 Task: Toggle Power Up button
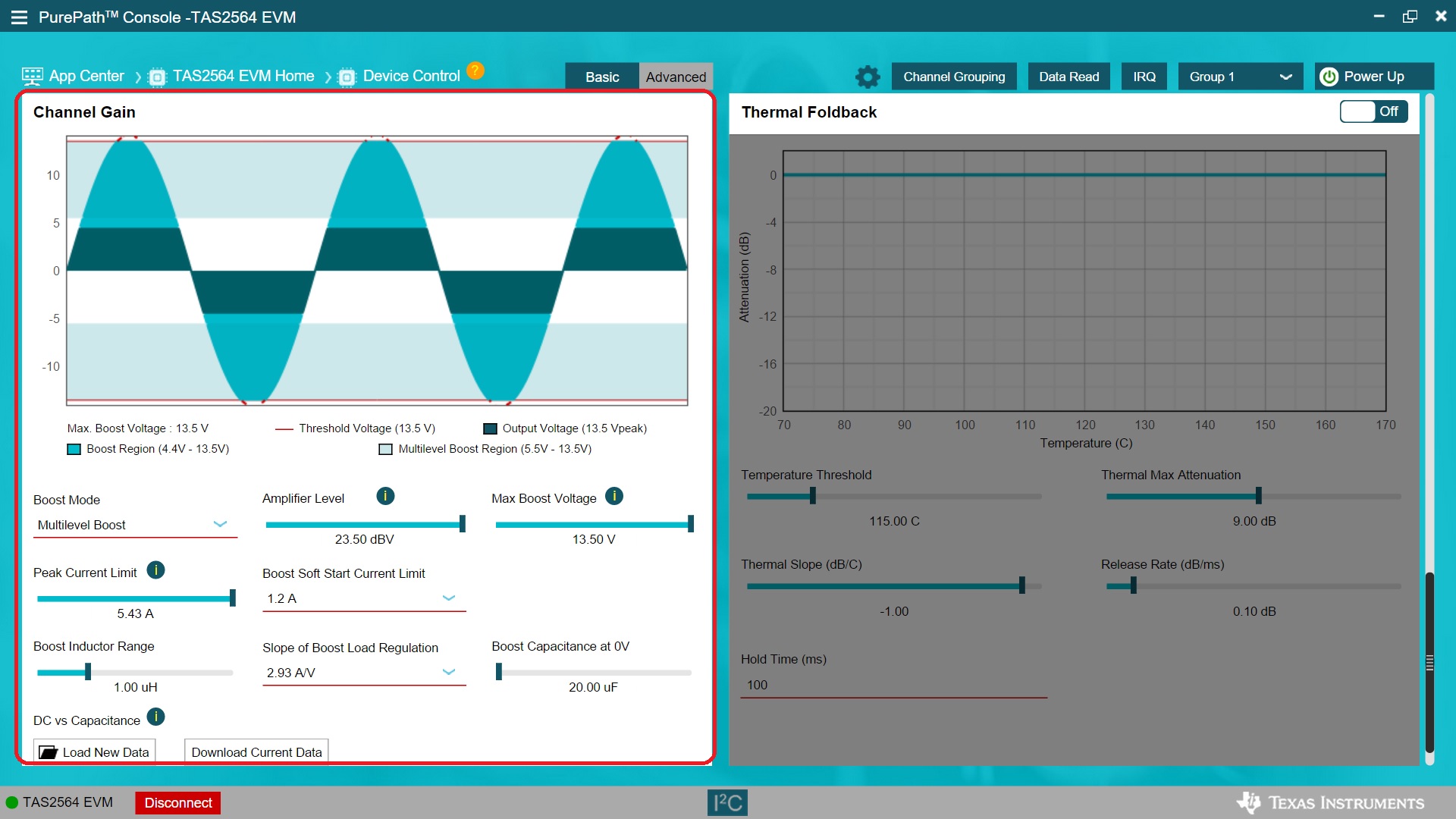click(1373, 77)
